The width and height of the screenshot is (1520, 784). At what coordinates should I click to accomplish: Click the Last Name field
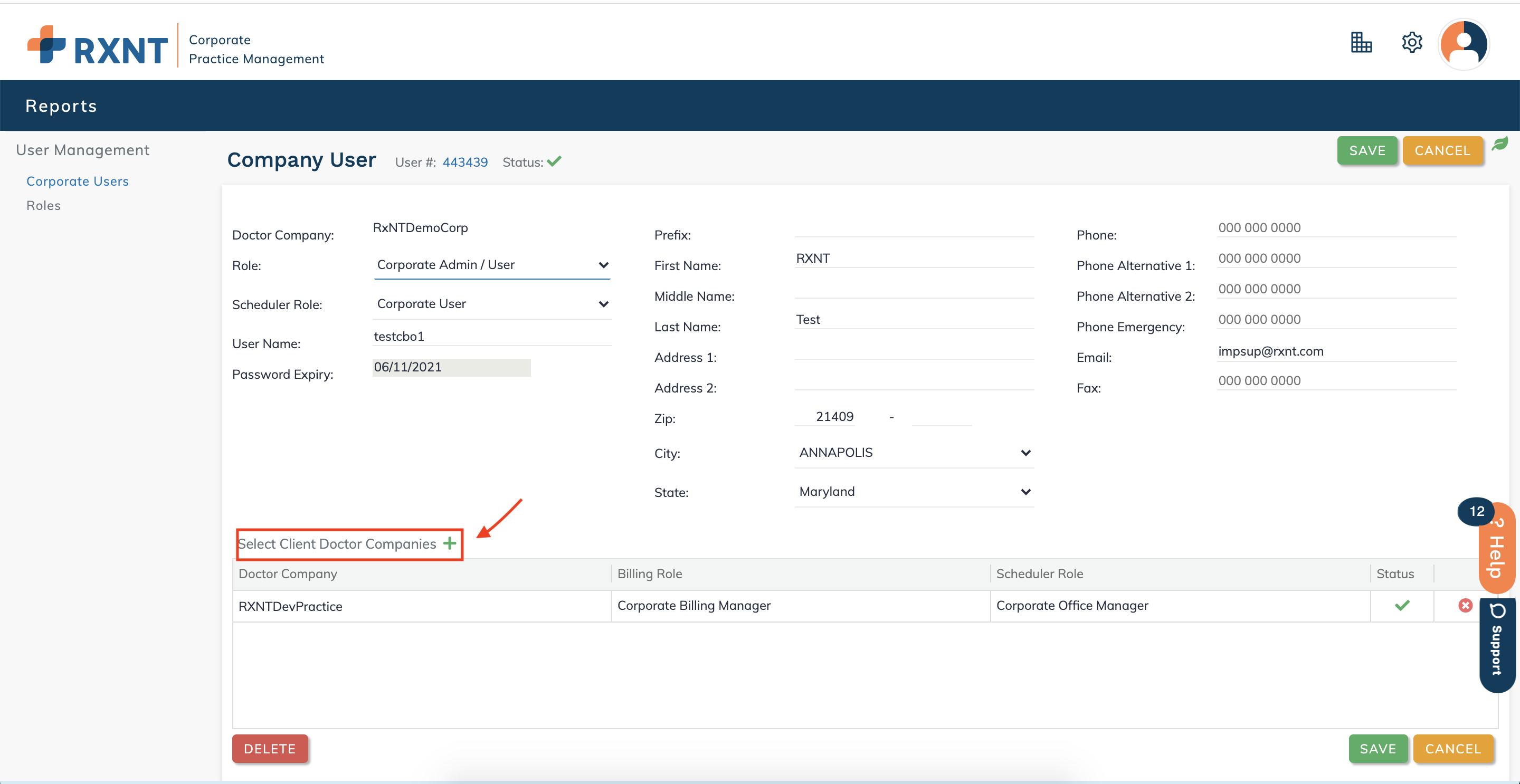coord(914,320)
